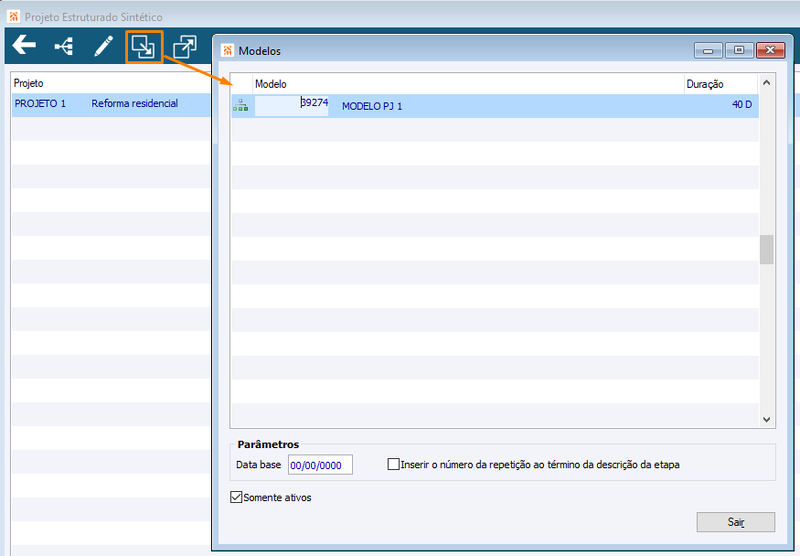The width and height of the screenshot is (800, 556).
Task: Click the Modelo column header
Action: click(468, 84)
